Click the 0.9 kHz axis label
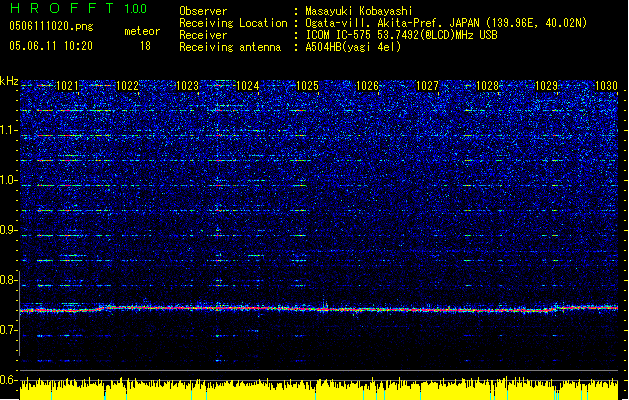The width and height of the screenshot is (629, 400). click(x=8, y=230)
